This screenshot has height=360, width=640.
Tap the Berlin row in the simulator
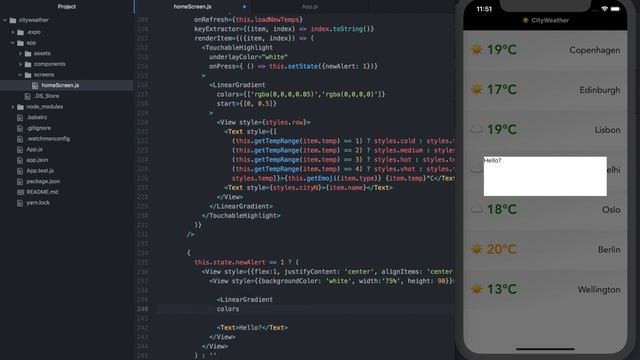tap(545, 249)
